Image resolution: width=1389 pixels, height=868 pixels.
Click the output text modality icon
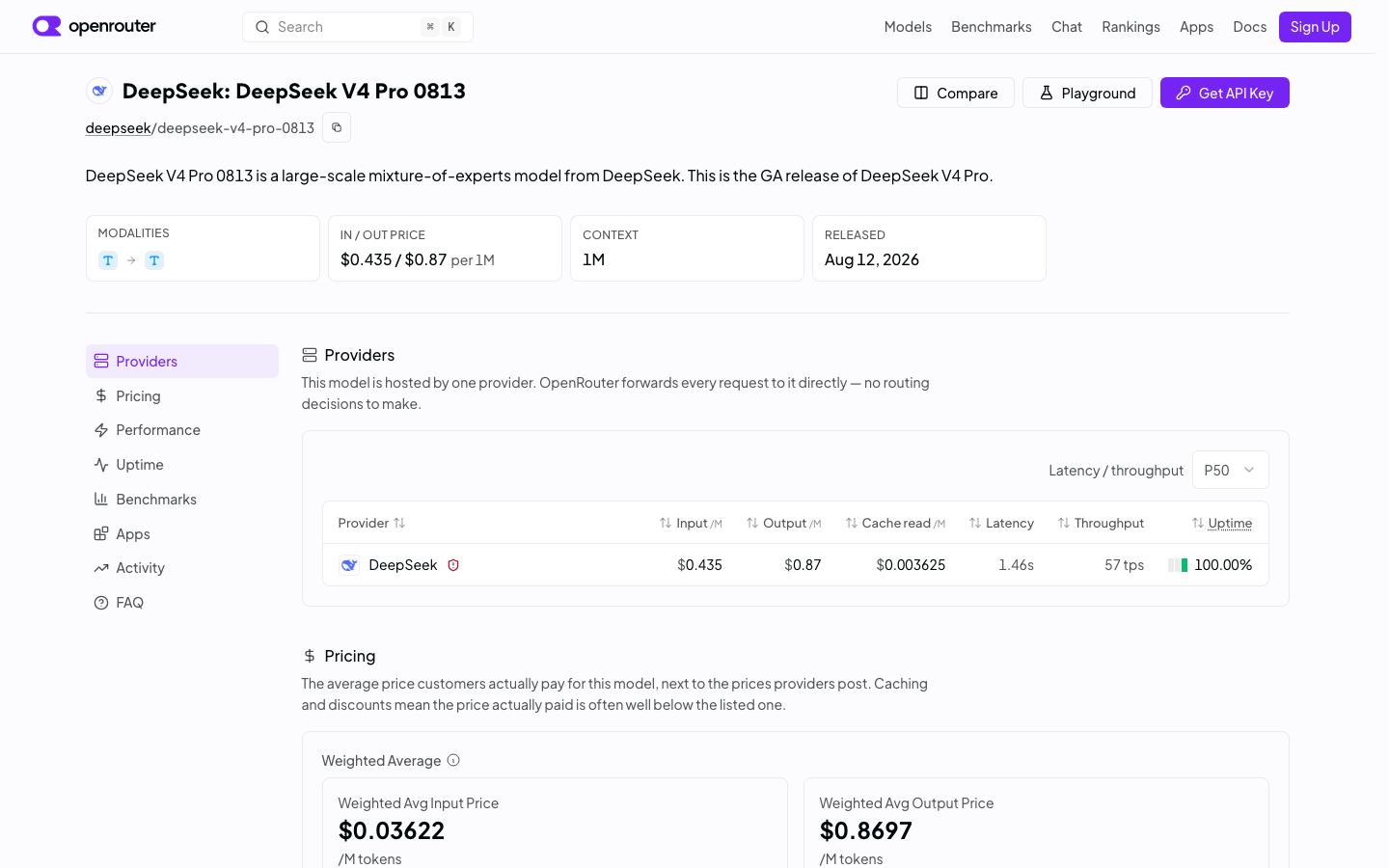click(154, 260)
